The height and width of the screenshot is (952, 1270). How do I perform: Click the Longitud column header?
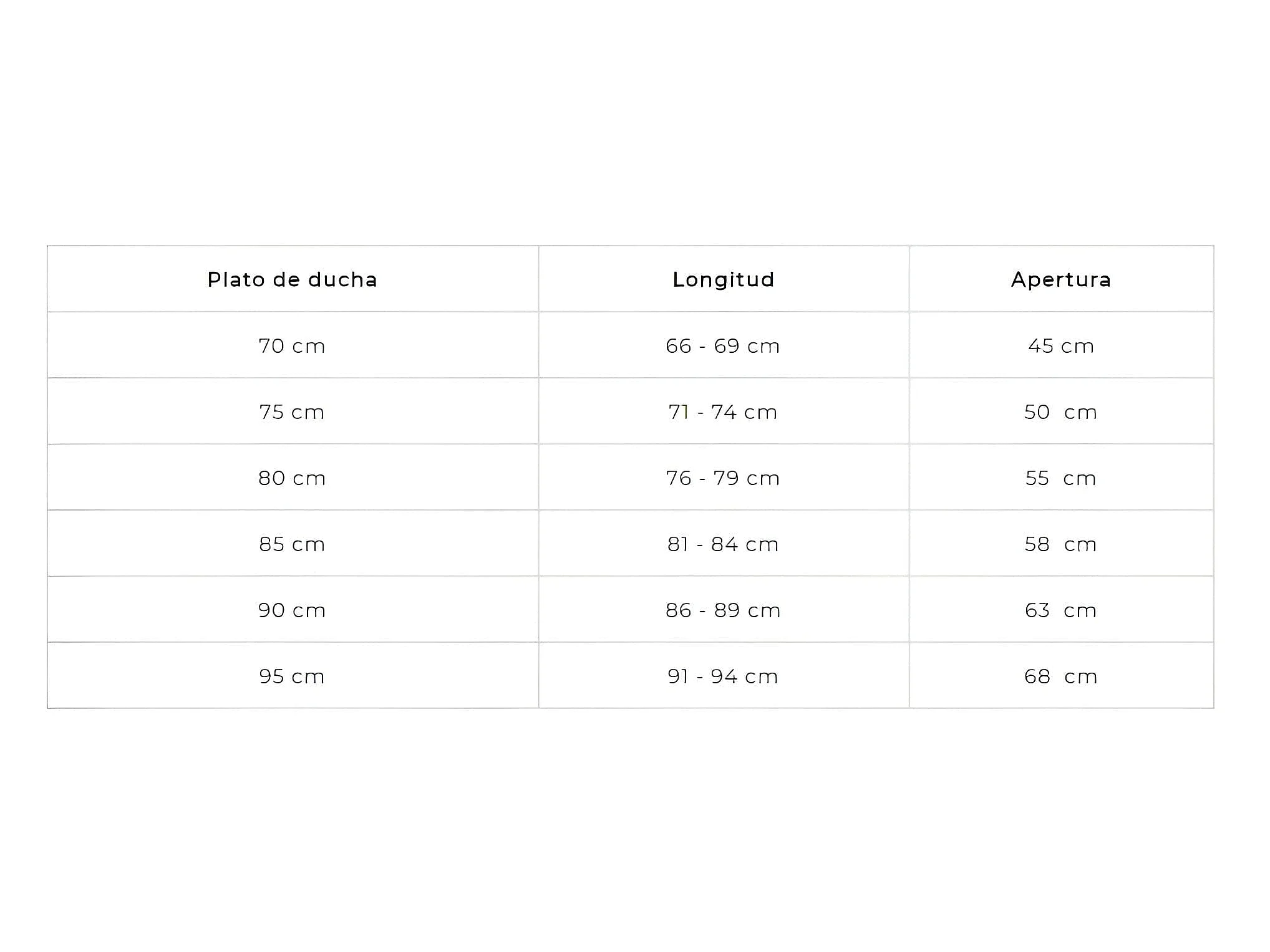(724, 280)
